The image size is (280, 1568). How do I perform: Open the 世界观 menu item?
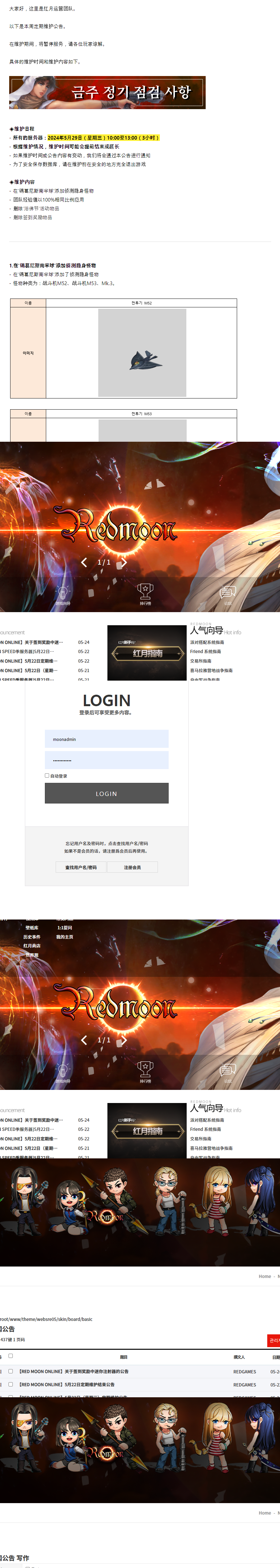coord(32,955)
